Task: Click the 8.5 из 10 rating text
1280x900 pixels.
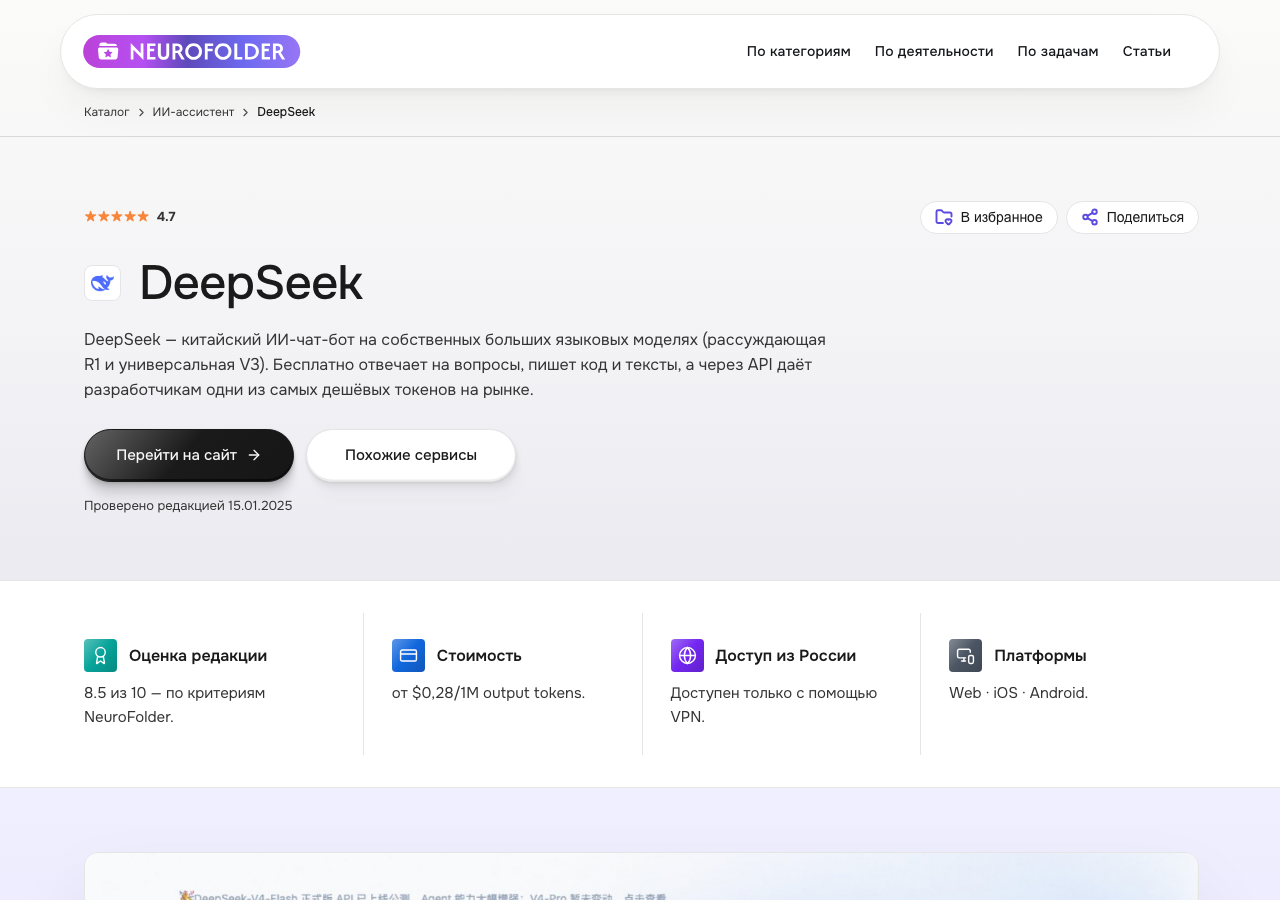Action: coord(175,704)
